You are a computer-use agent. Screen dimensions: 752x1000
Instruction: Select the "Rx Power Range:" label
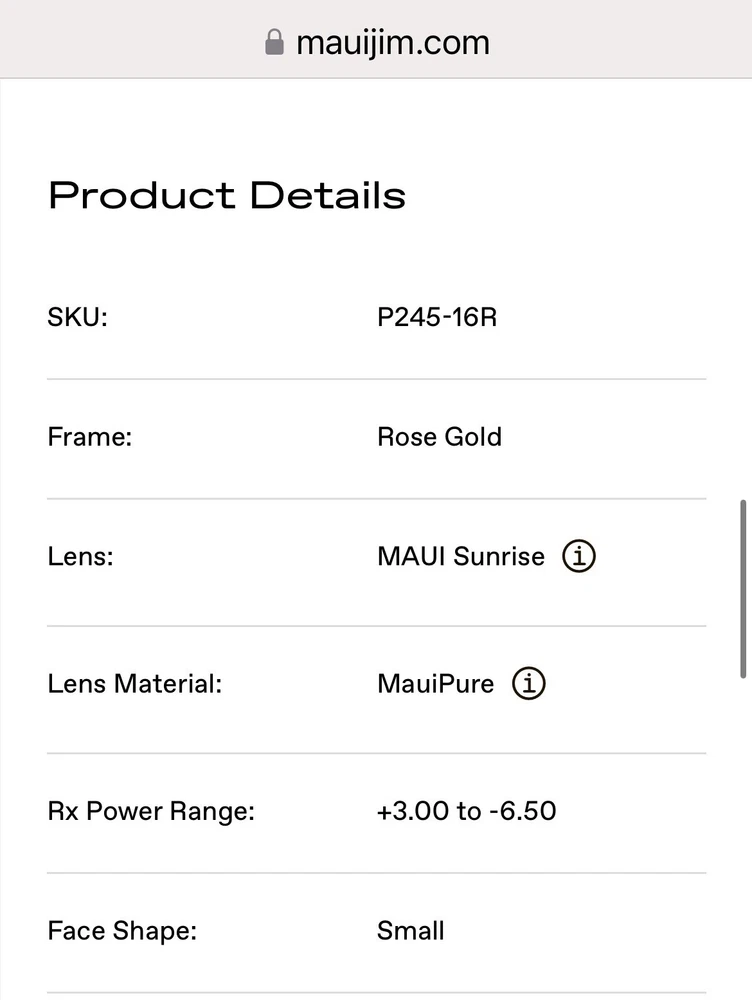[x=151, y=810]
